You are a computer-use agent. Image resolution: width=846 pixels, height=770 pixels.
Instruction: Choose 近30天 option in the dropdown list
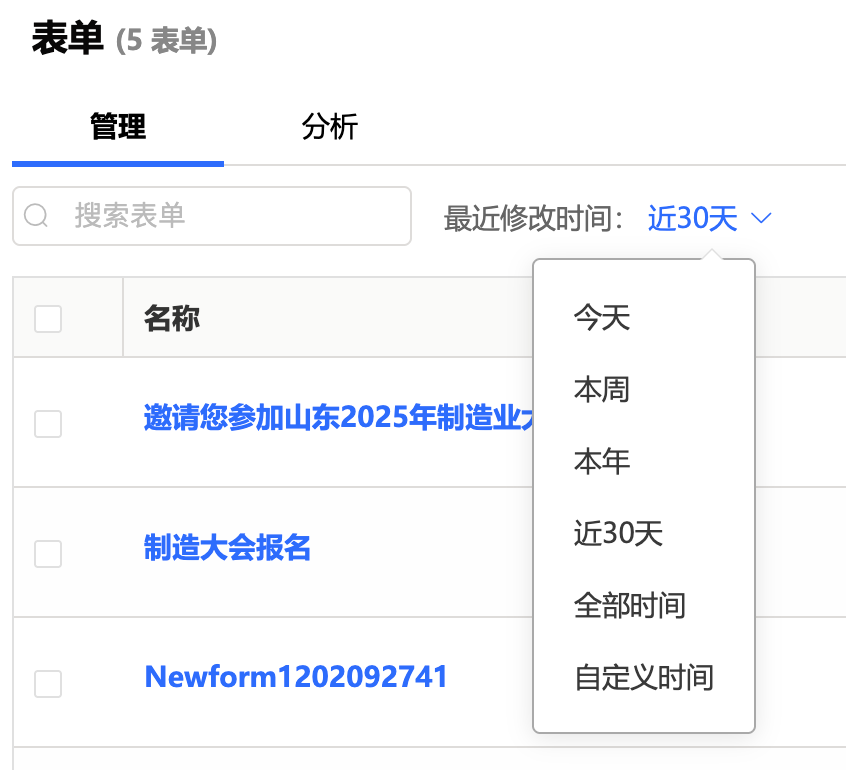pyautogui.click(x=618, y=534)
